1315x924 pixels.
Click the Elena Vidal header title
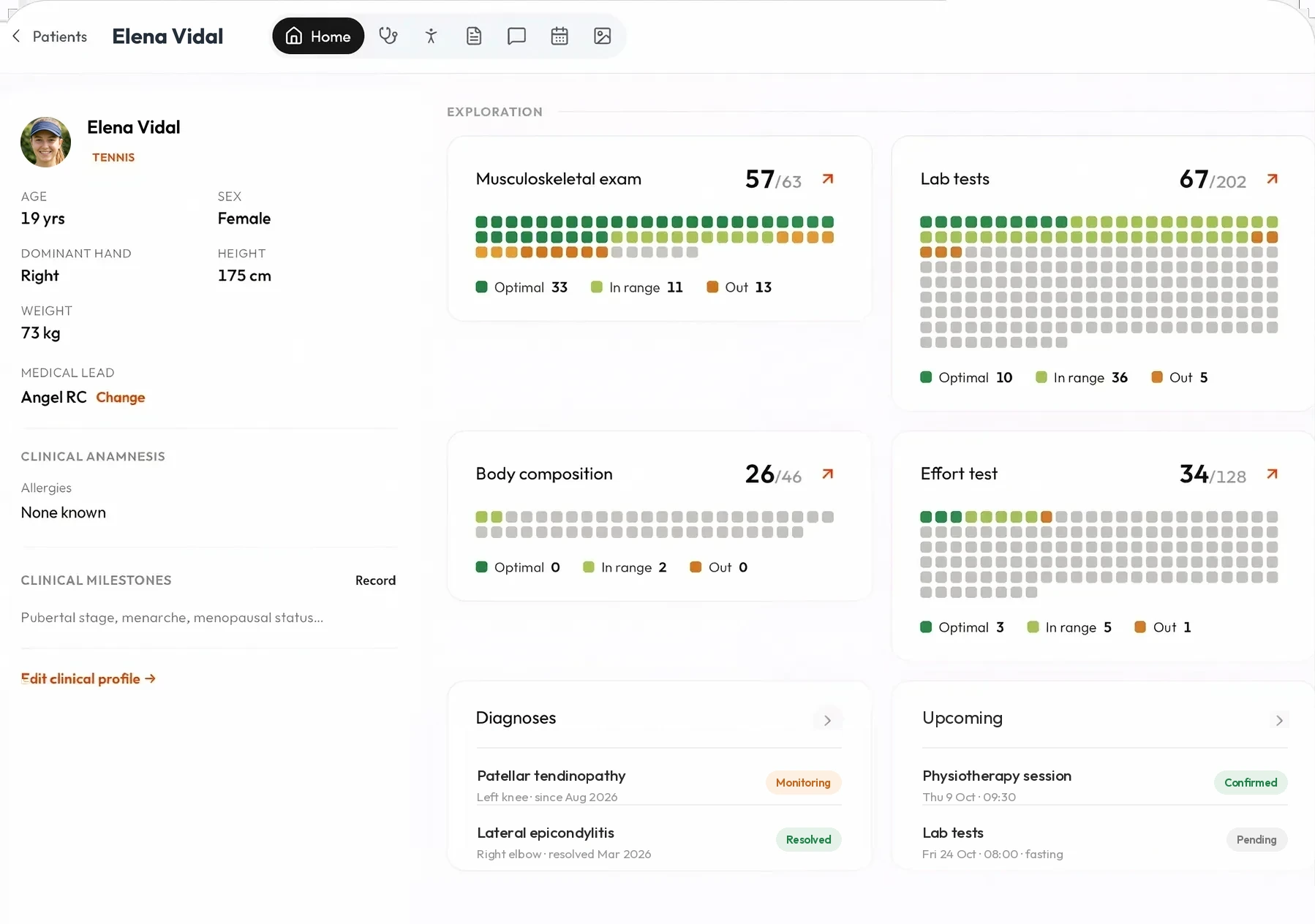click(167, 37)
